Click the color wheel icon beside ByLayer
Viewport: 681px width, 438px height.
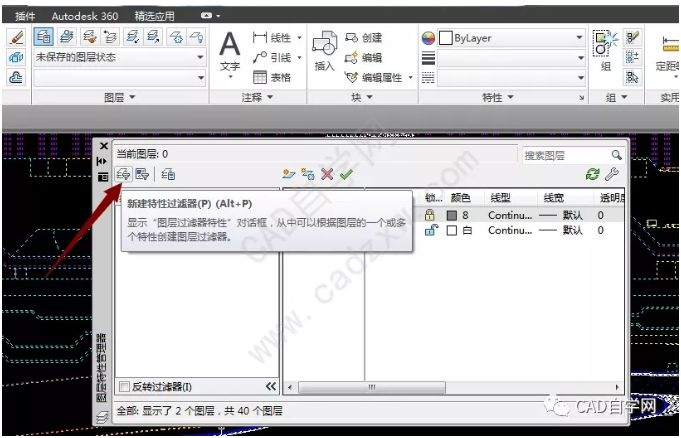(428, 38)
